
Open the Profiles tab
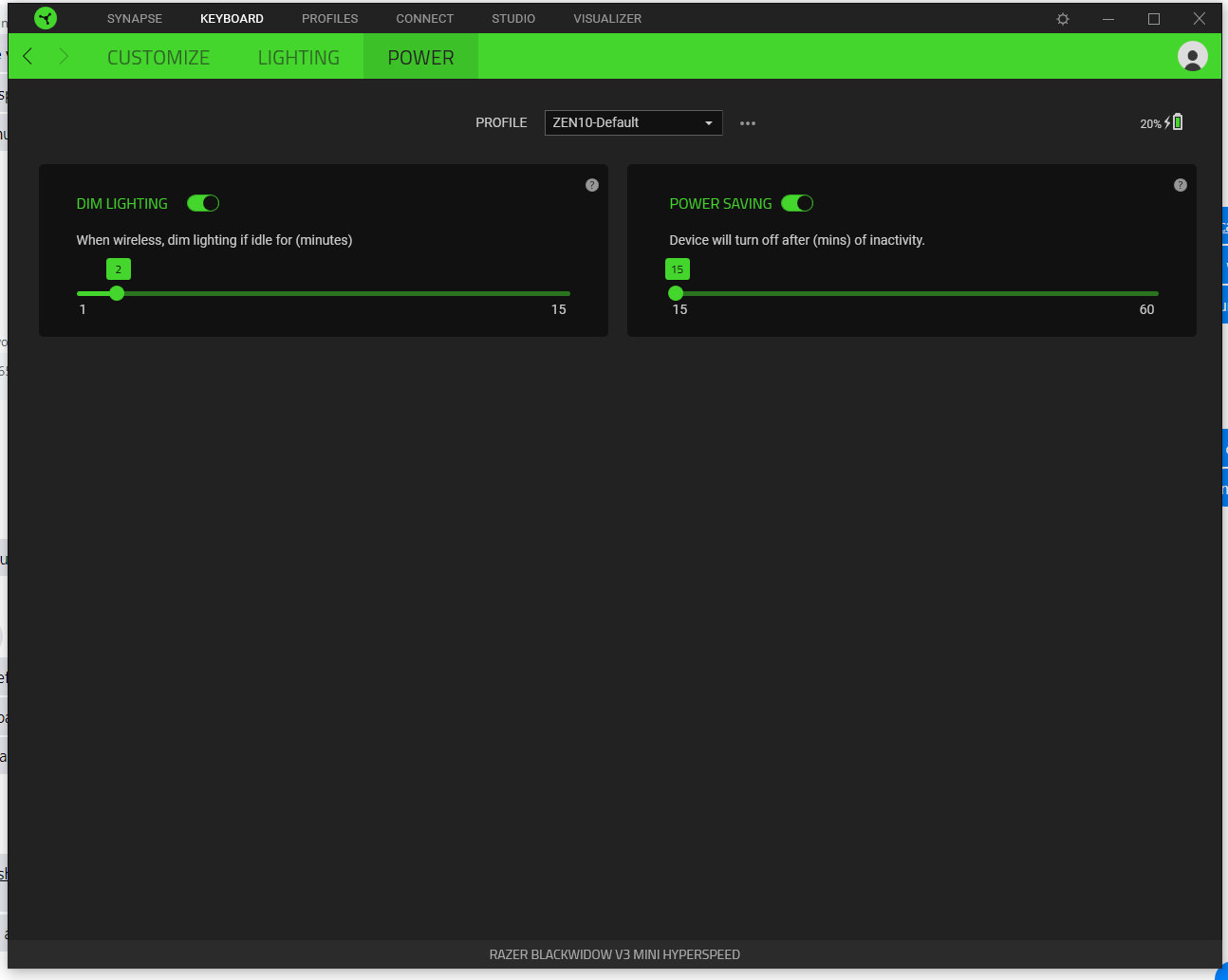pyautogui.click(x=330, y=18)
